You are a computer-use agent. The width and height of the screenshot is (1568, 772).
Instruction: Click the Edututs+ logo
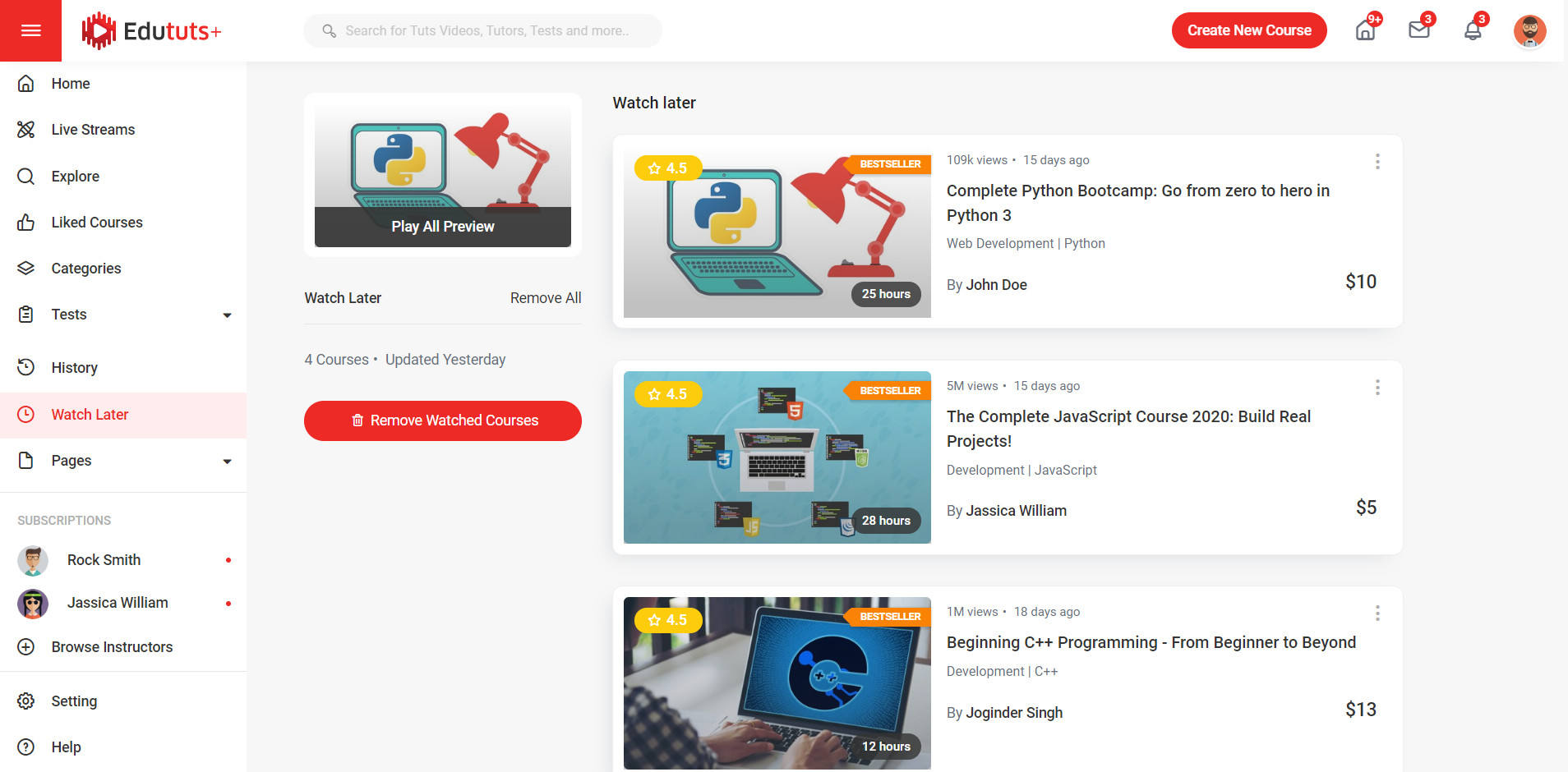point(152,31)
